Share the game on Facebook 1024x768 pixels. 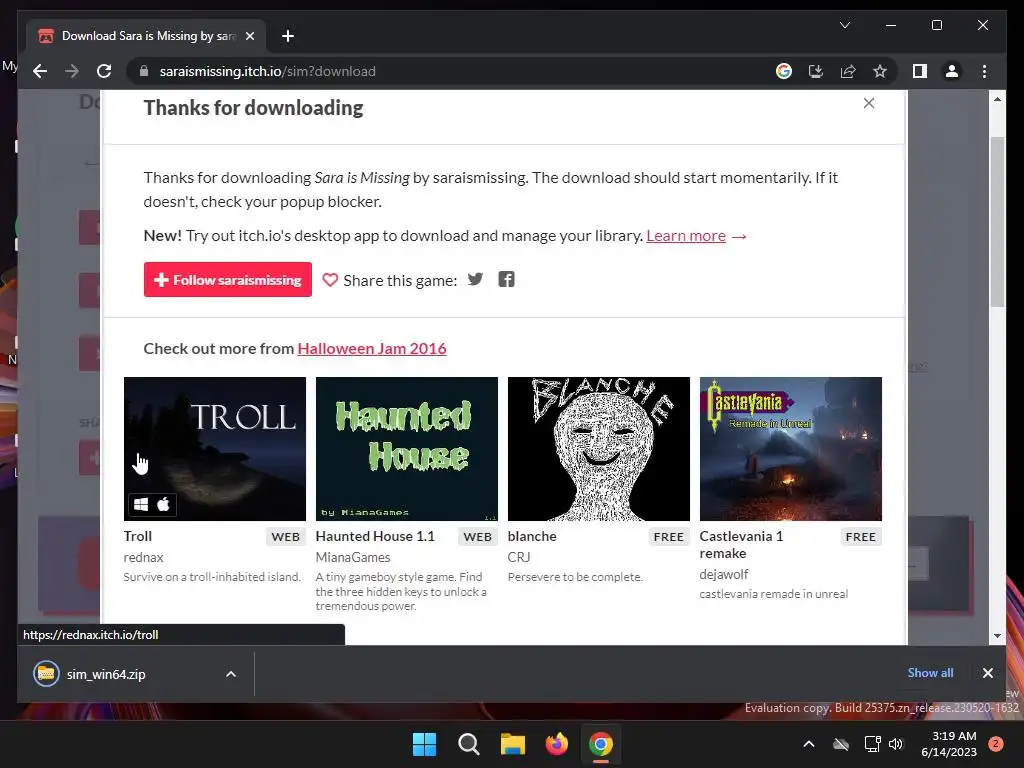coord(506,280)
